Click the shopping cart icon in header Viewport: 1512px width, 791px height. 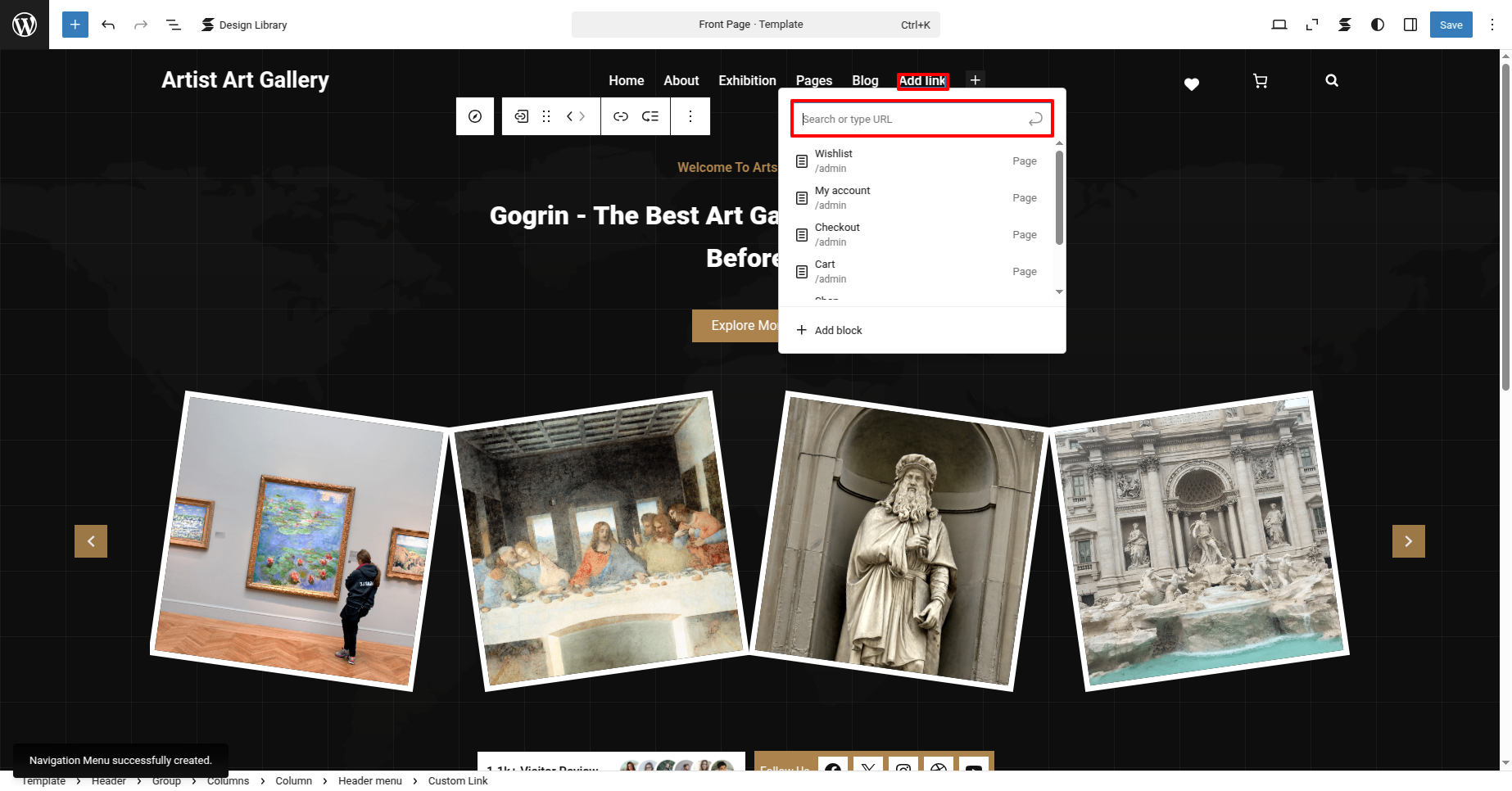tap(1261, 81)
